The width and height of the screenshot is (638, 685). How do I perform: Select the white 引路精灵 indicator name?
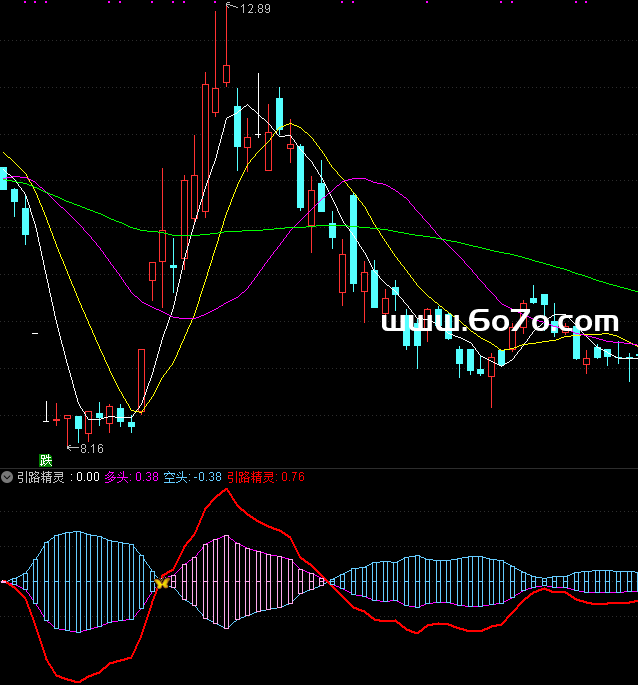41,478
